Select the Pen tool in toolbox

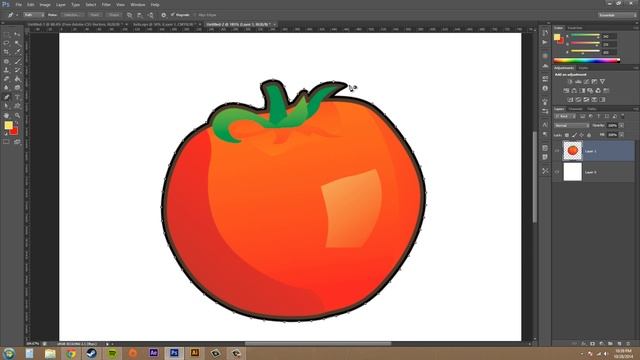click(6, 97)
